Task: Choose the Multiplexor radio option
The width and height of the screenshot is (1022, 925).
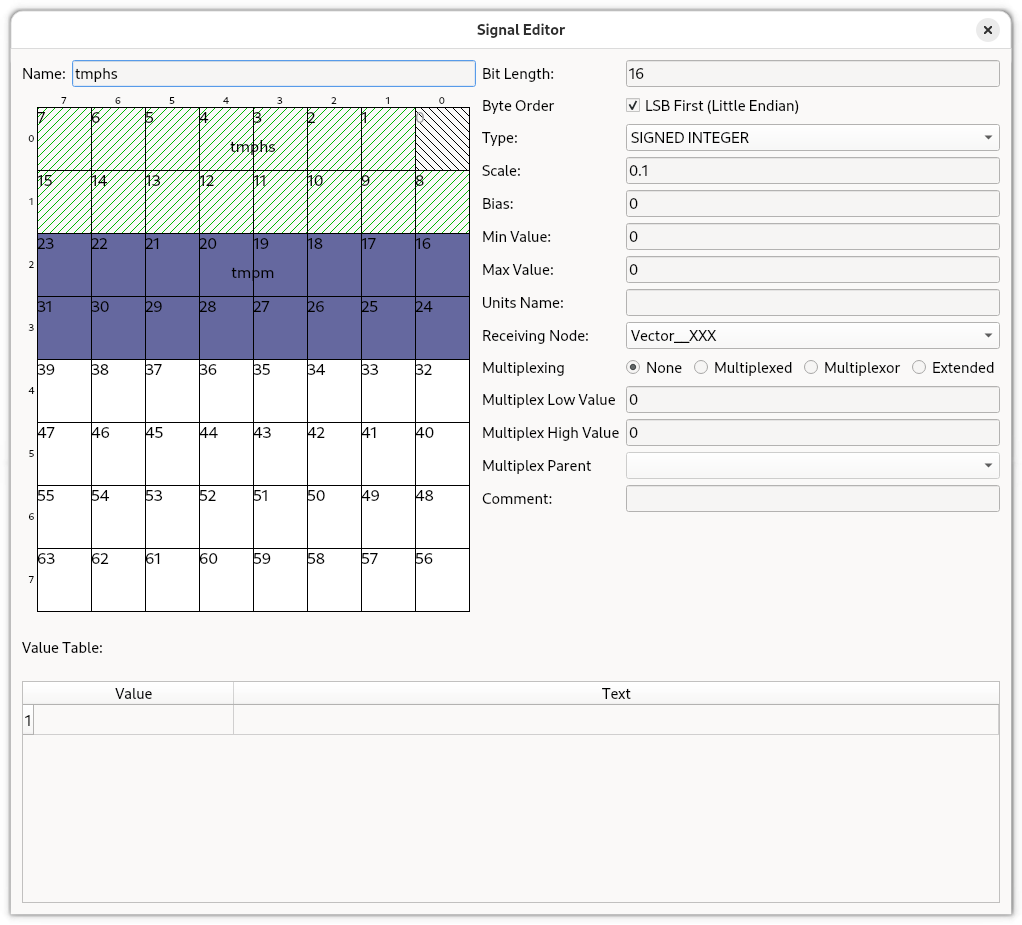Action: pyautogui.click(x=811, y=368)
